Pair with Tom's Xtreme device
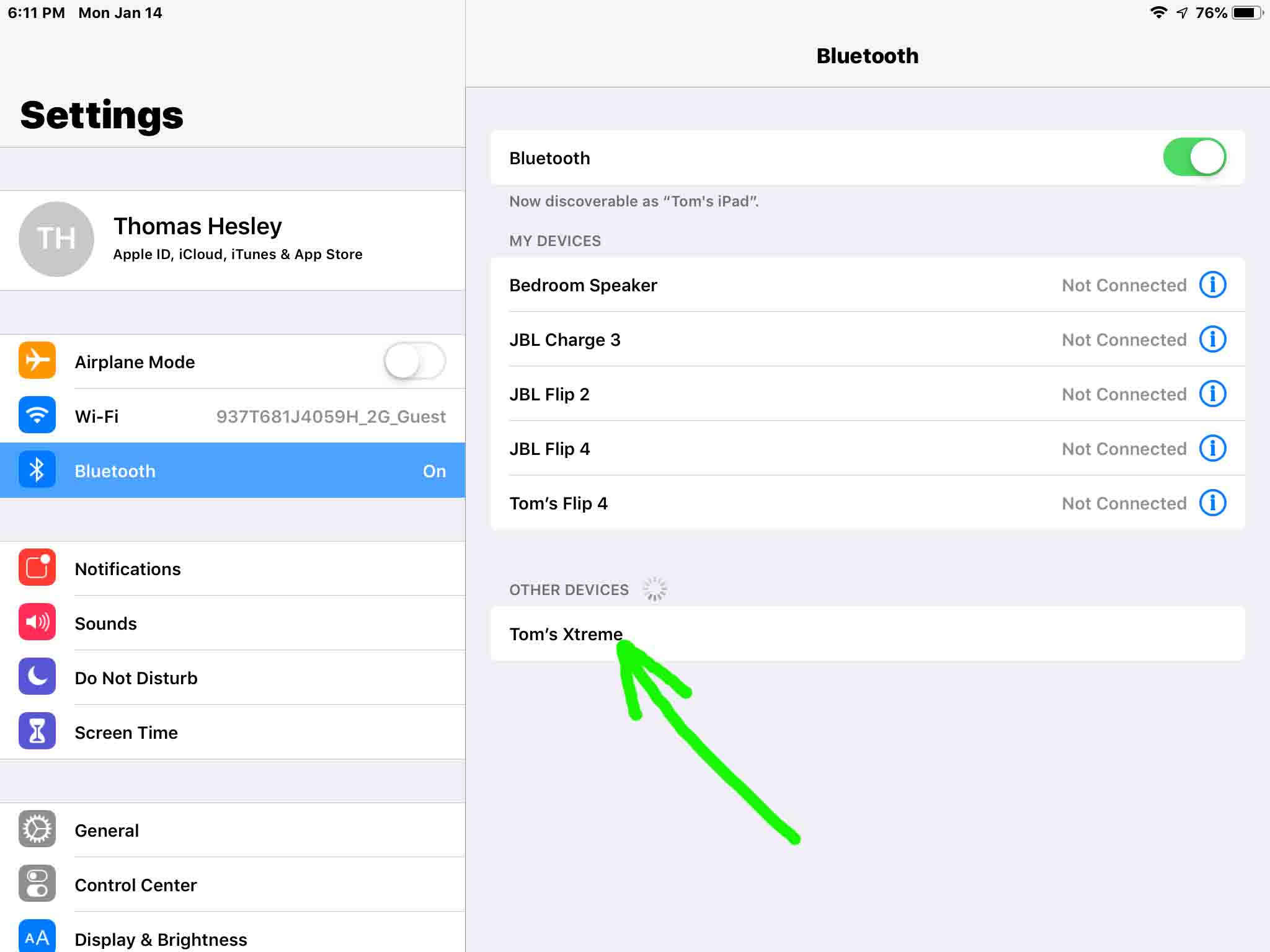 click(868, 633)
